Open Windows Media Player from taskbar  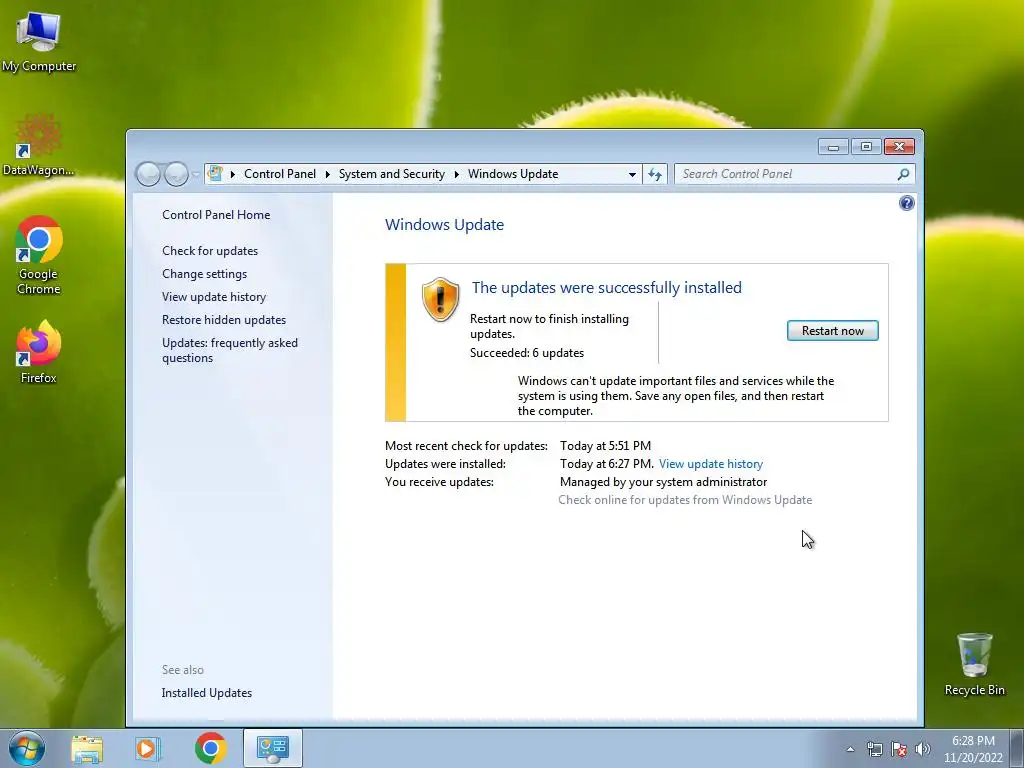pos(148,748)
